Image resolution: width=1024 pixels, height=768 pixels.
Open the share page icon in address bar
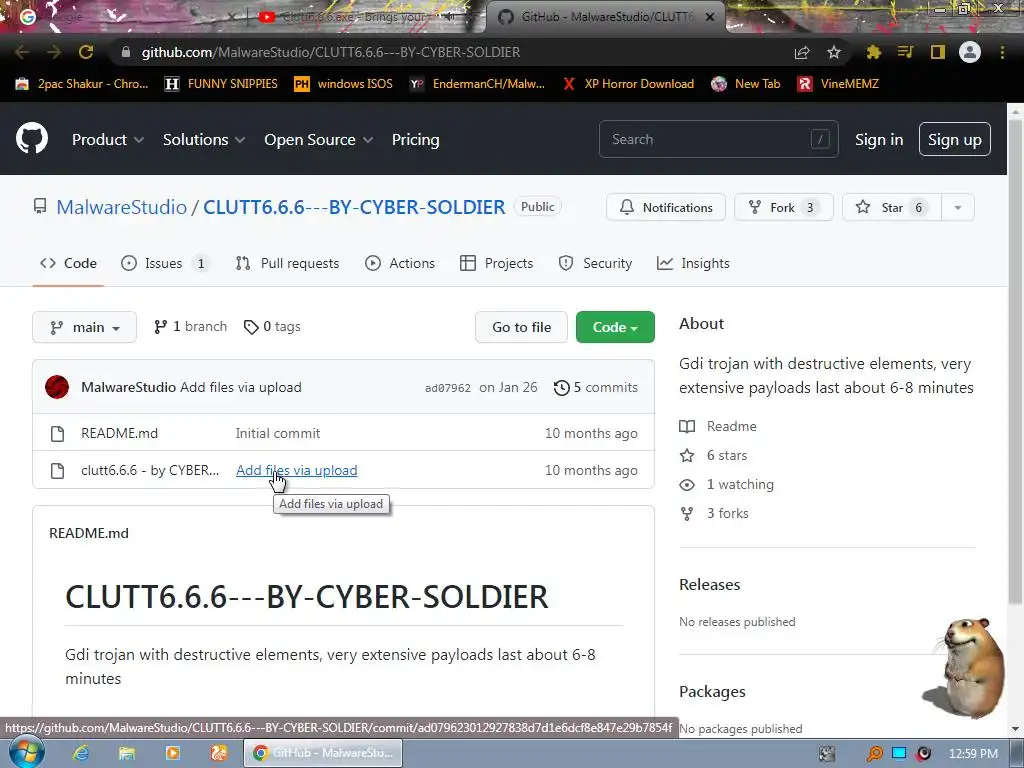click(x=802, y=52)
